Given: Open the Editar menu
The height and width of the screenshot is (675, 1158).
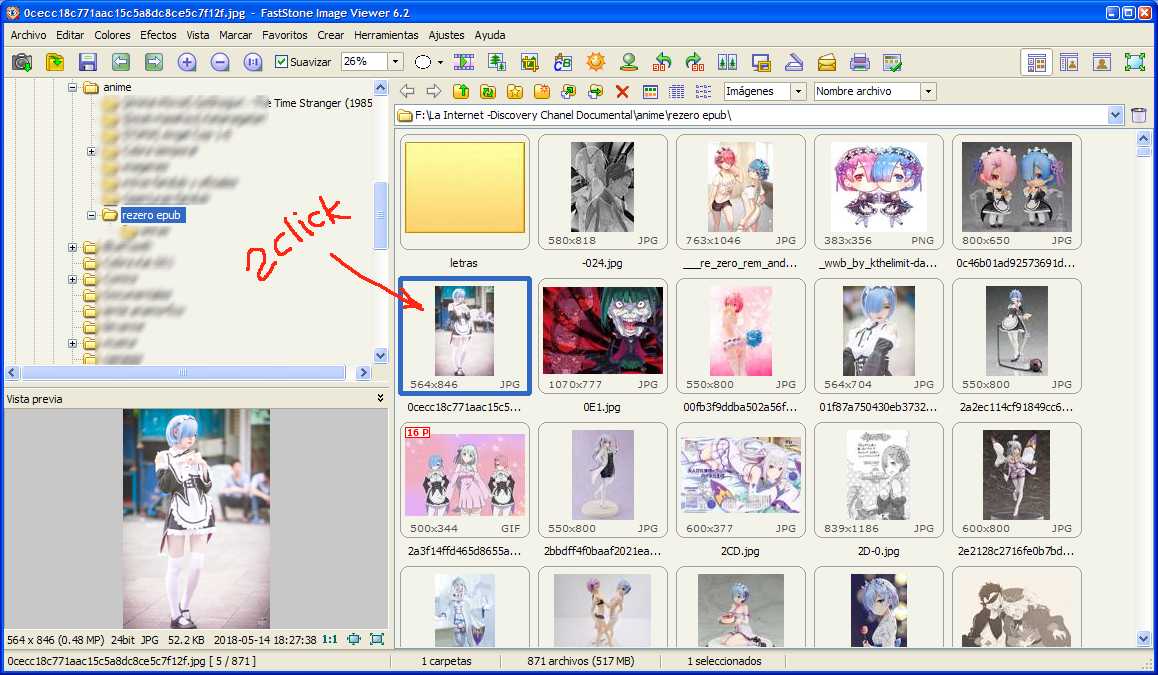Looking at the screenshot, I should (x=70, y=35).
